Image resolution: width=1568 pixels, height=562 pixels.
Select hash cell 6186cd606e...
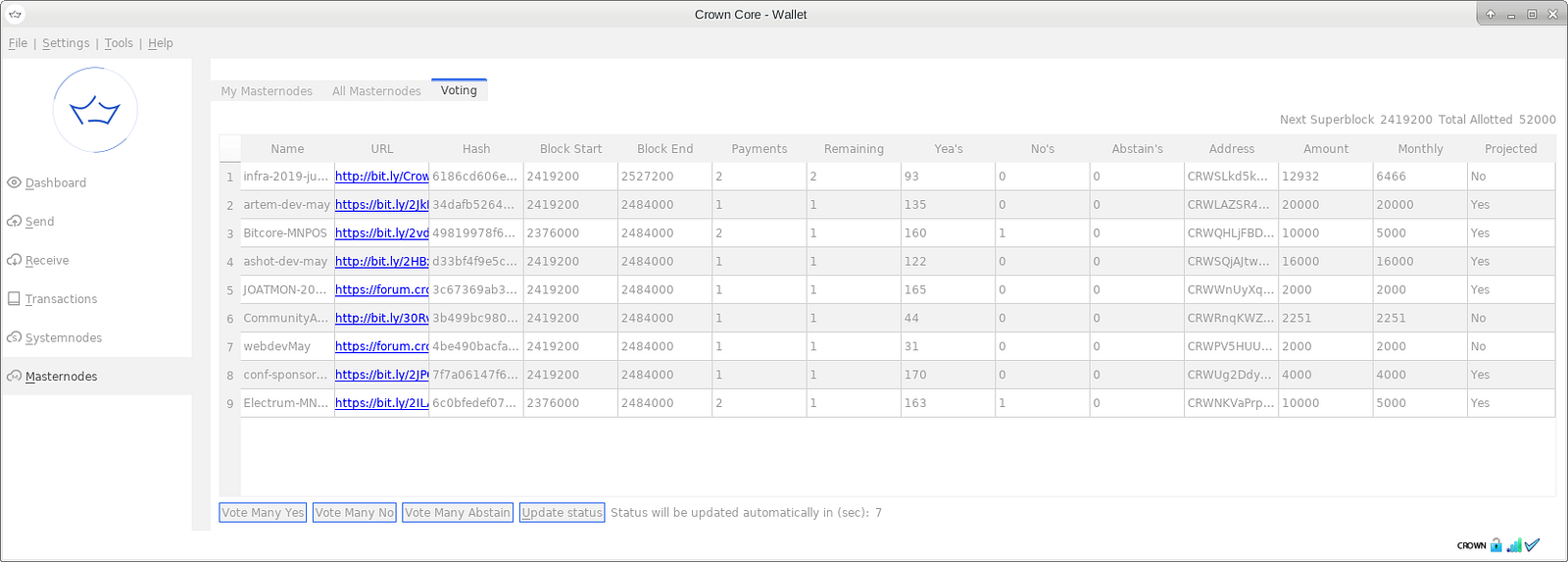pos(476,177)
